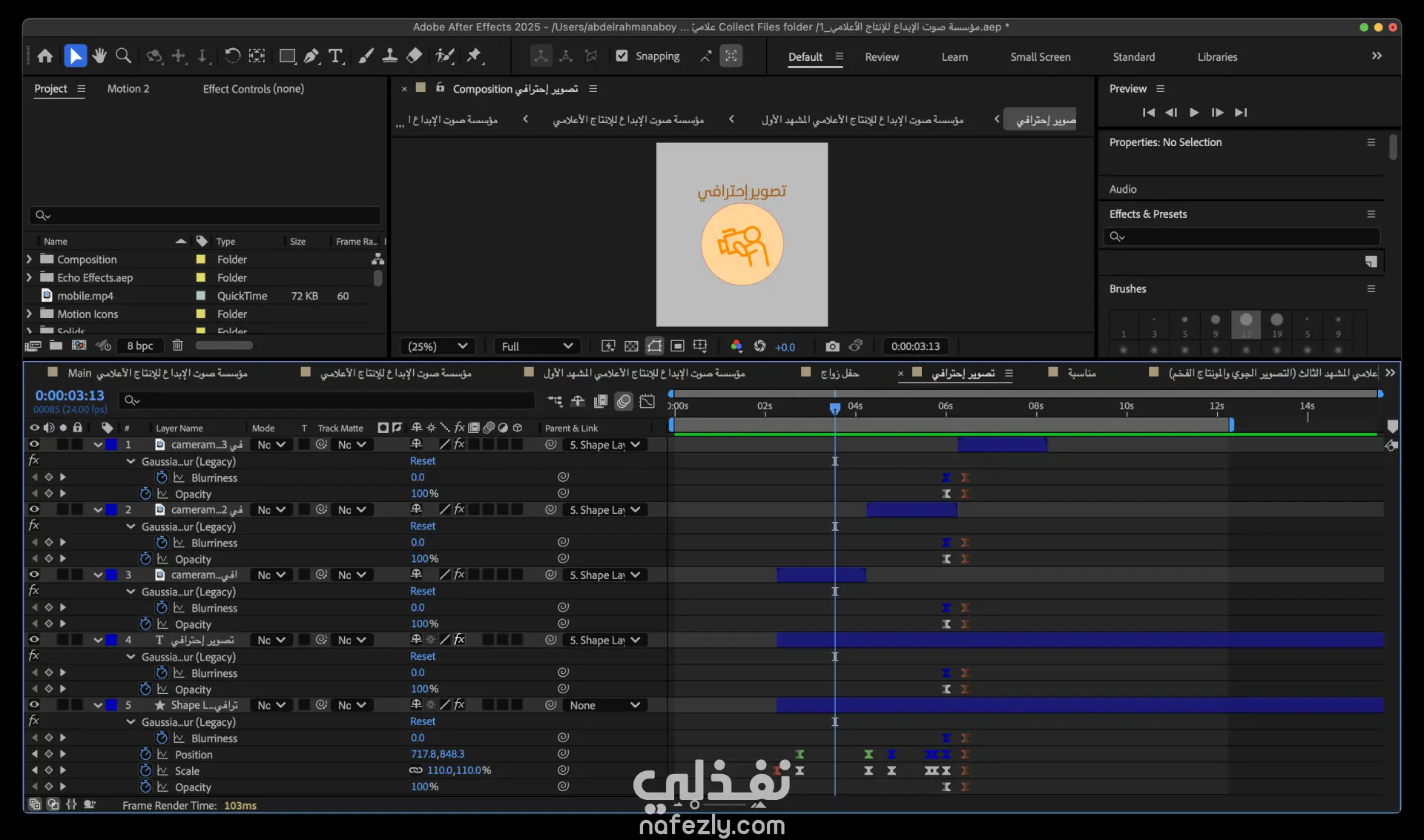This screenshot has height=840, width=1424.
Task: Select the Type tool in toolbar
Action: (335, 56)
